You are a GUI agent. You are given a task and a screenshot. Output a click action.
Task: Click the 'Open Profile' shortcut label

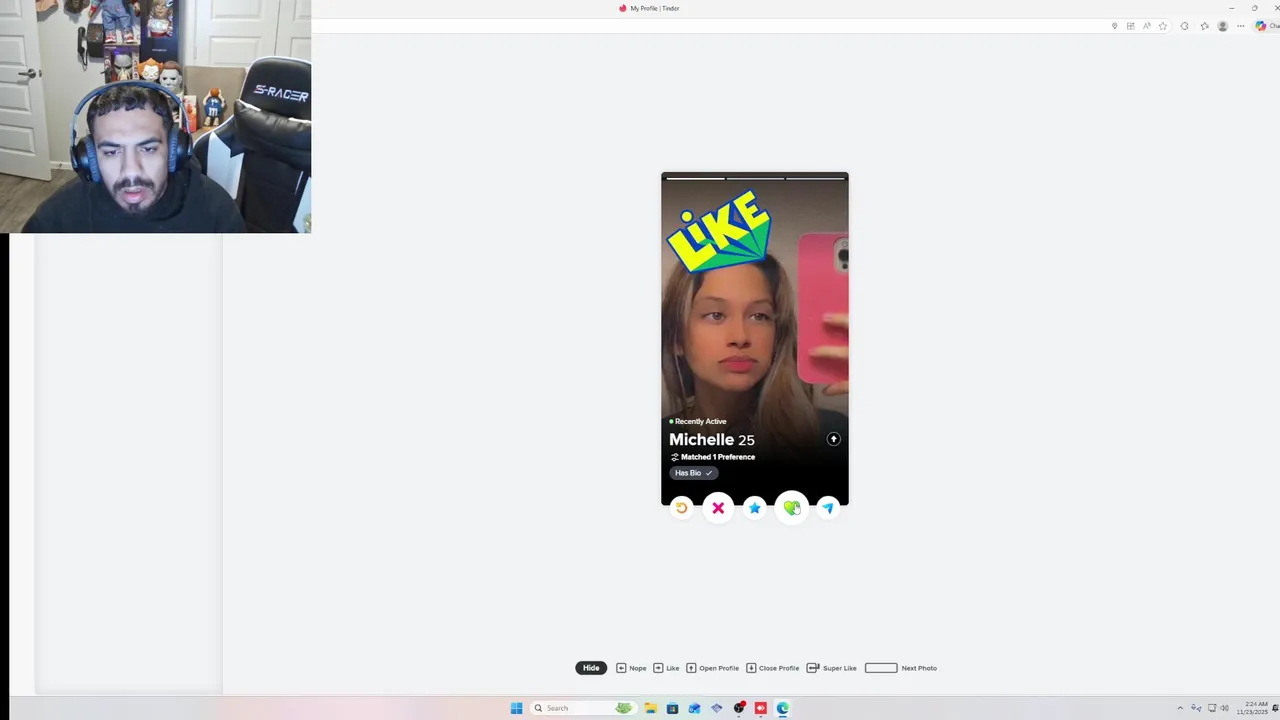point(719,668)
